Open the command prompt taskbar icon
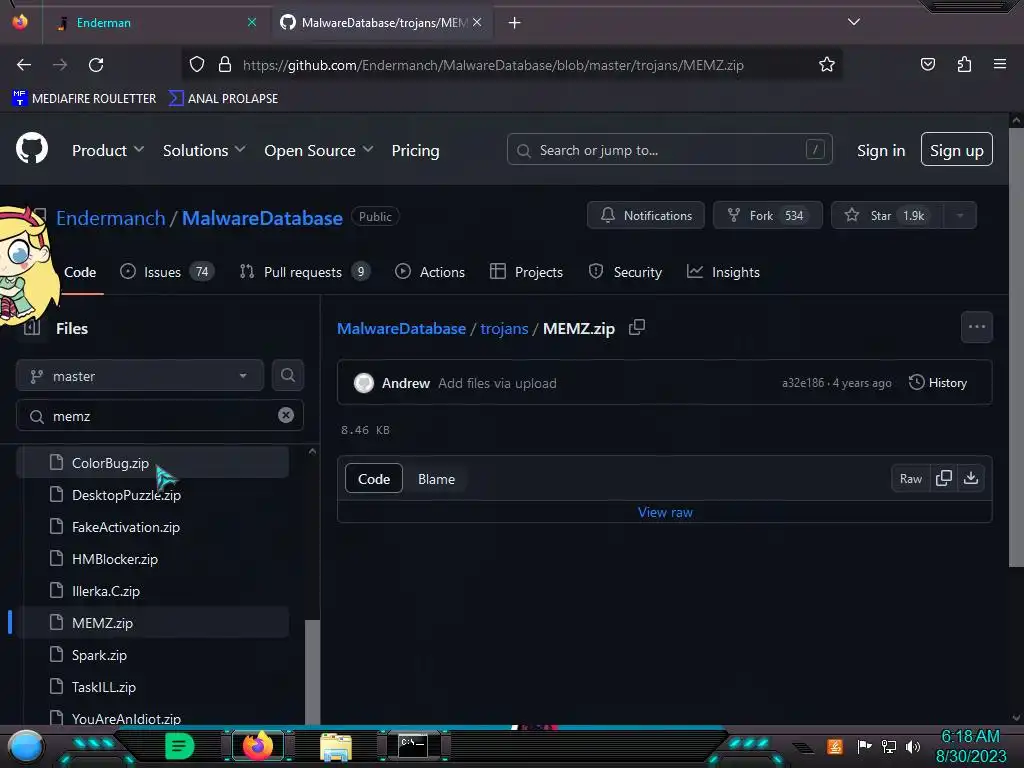Screen dimensions: 1024x768 tap(413, 746)
